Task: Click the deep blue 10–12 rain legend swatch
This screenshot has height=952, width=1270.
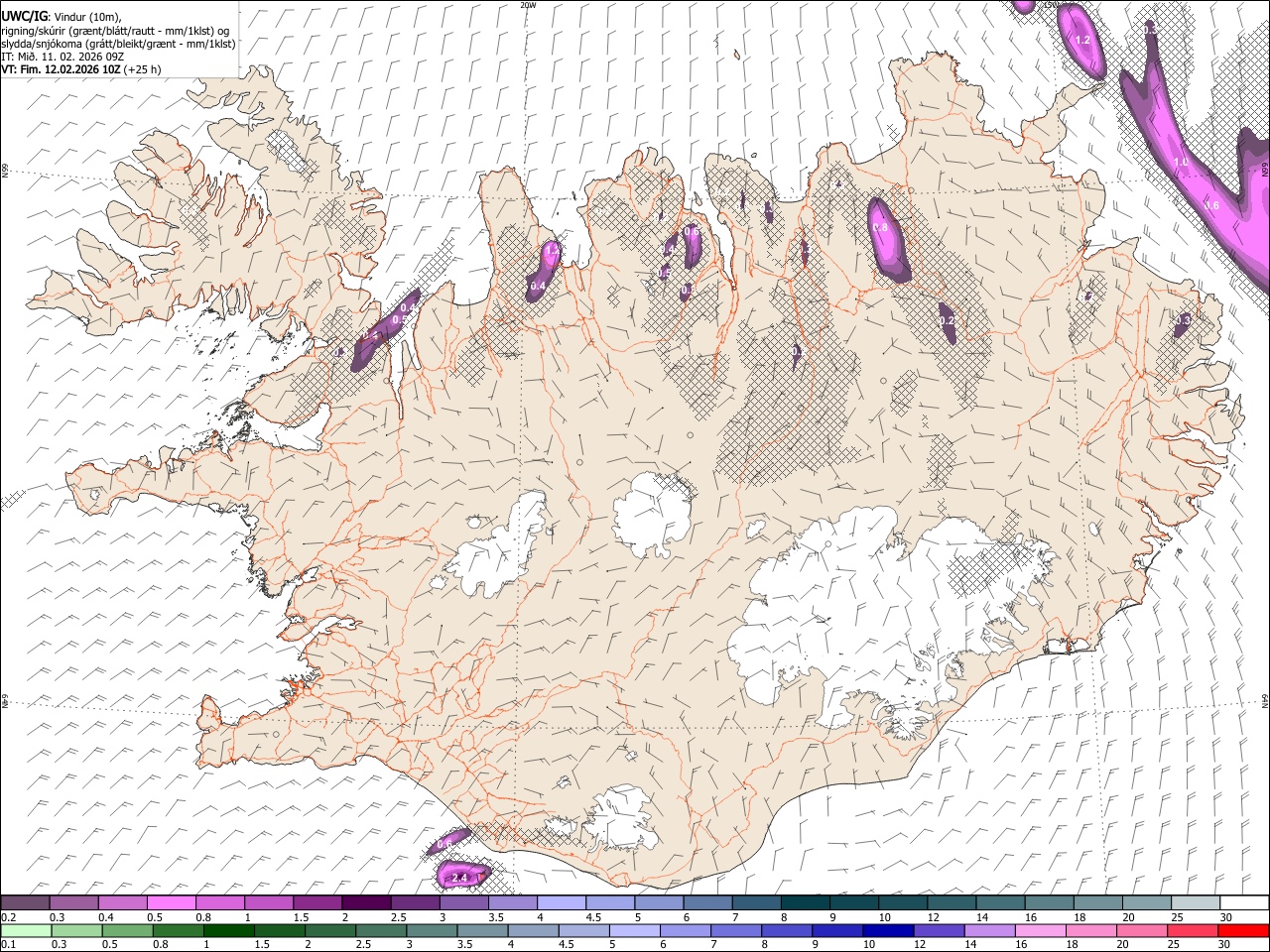Action: pos(889,930)
